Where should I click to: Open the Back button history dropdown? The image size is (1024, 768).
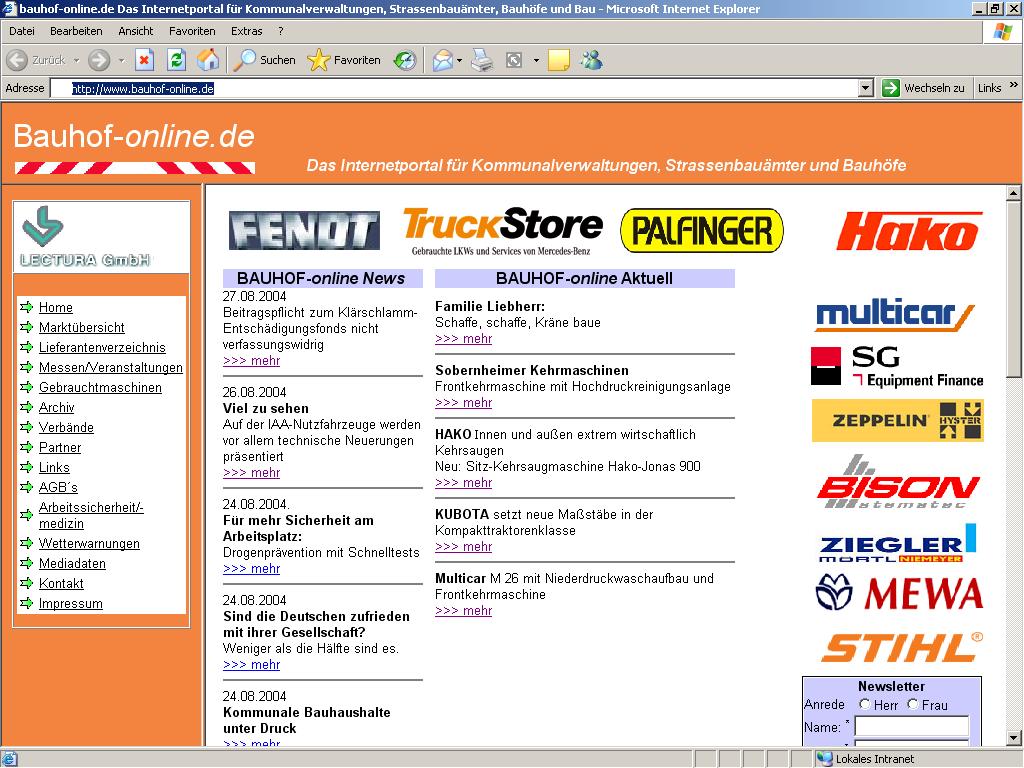tap(76, 60)
